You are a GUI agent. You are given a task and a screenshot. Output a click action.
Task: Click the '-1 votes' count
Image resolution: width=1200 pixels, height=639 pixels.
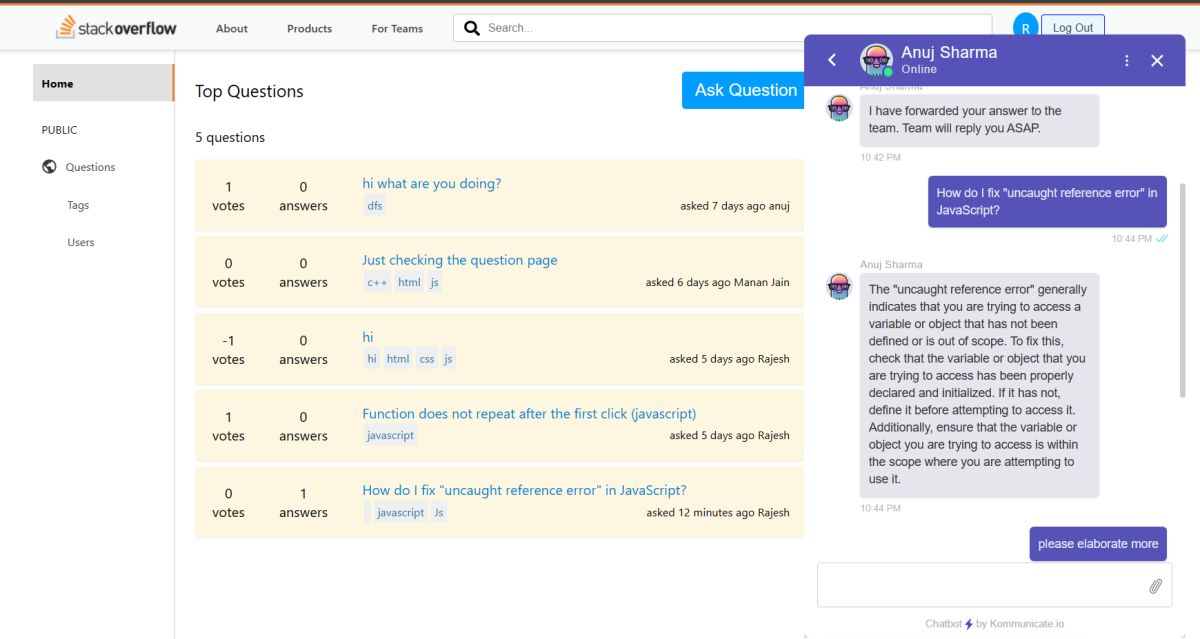point(228,350)
